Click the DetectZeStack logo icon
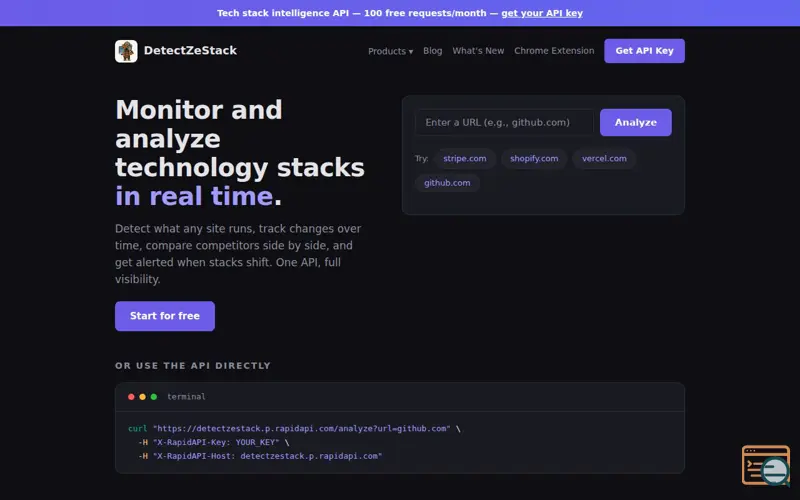Screen dimensions: 800x500 click(x=126, y=51)
